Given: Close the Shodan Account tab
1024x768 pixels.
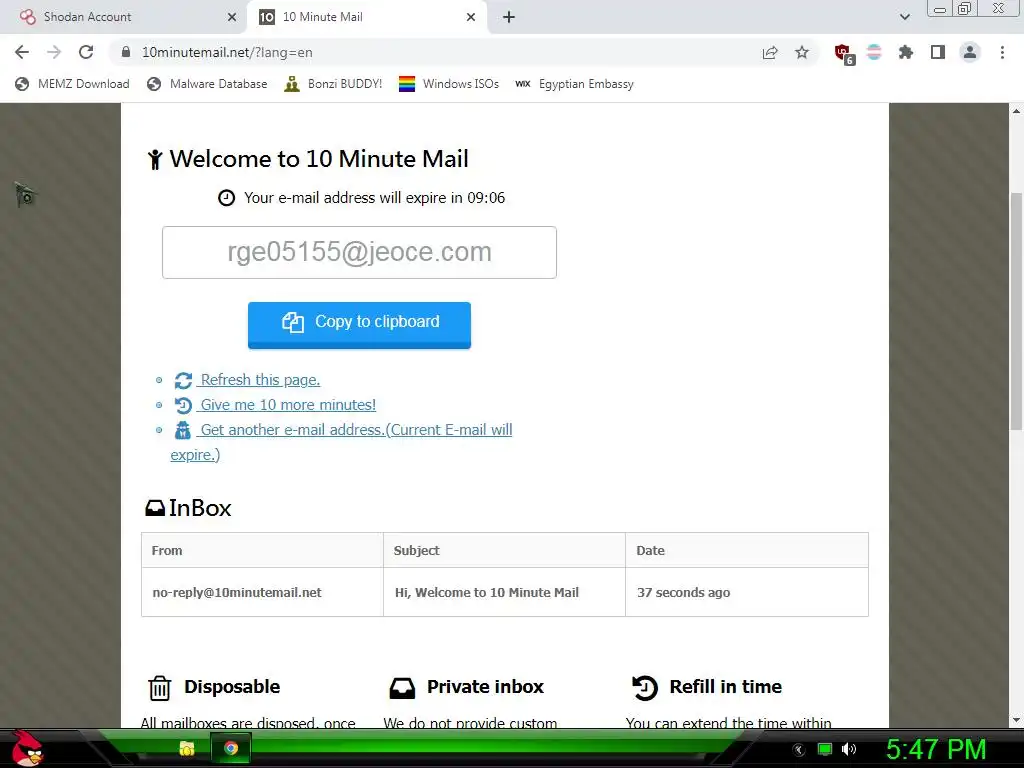Looking at the screenshot, I should [232, 17].
